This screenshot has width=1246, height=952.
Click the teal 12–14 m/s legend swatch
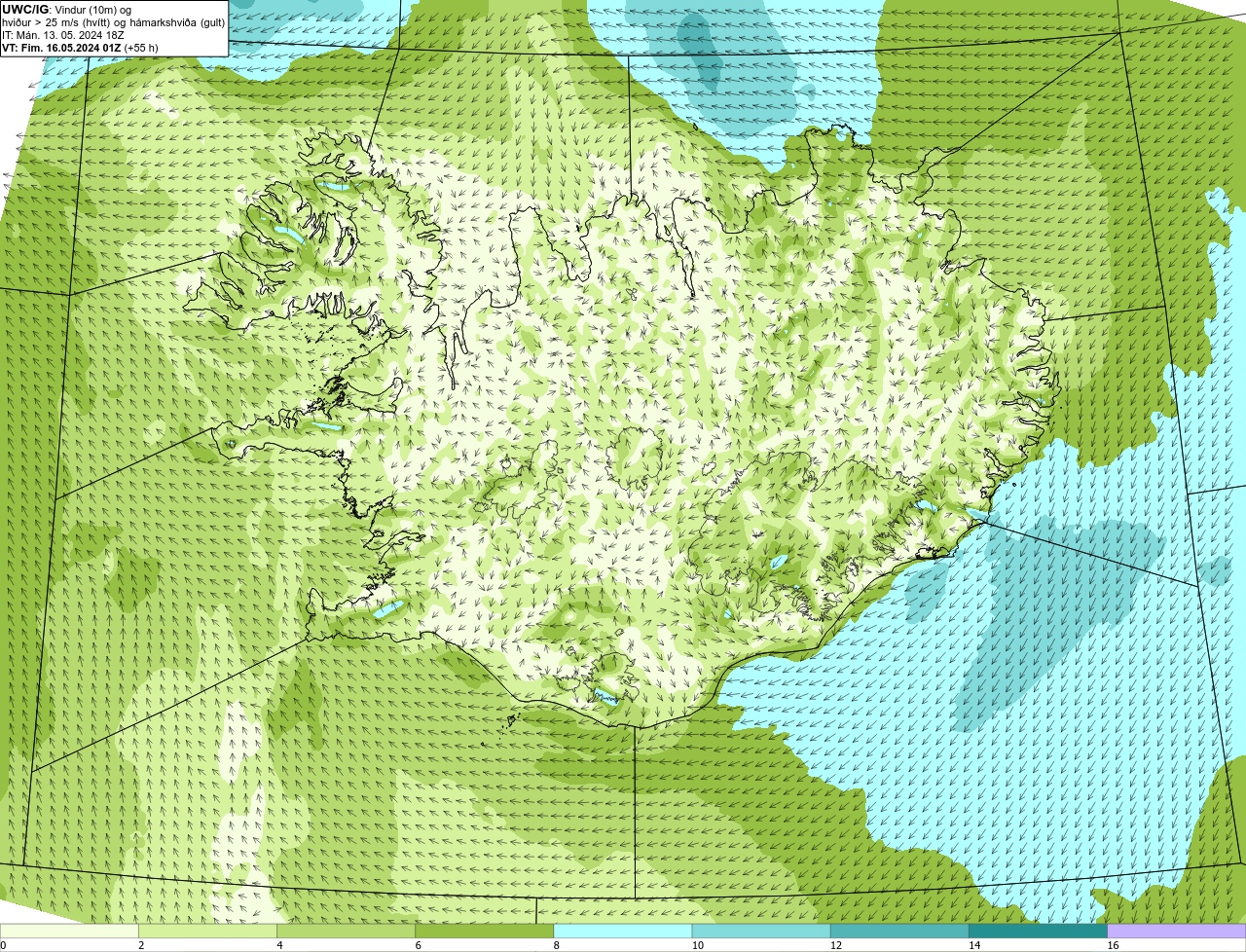pos(898,931)
